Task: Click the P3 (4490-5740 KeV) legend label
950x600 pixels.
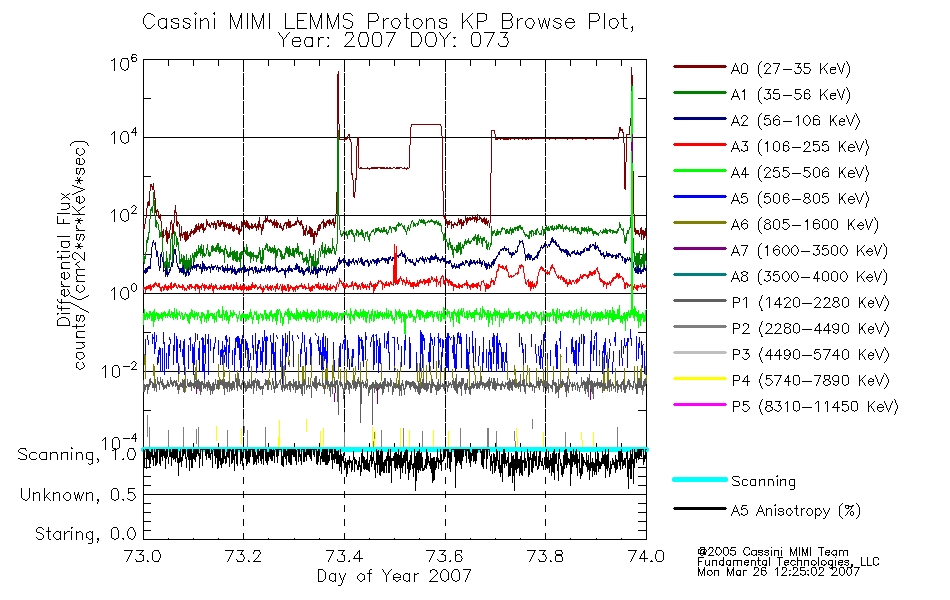Action: tap(810, 355)
